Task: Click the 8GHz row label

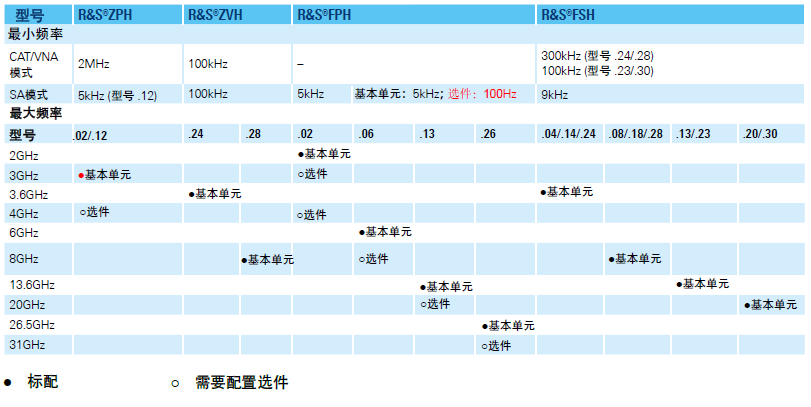Action: [24, 259]
